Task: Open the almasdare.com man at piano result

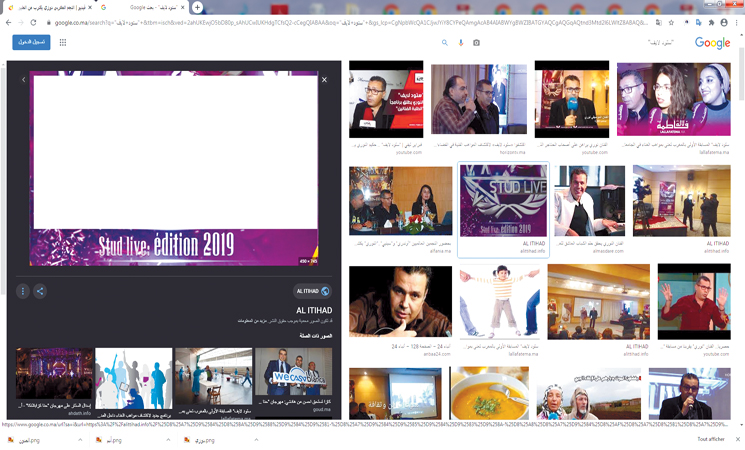Action: (589, 201)
